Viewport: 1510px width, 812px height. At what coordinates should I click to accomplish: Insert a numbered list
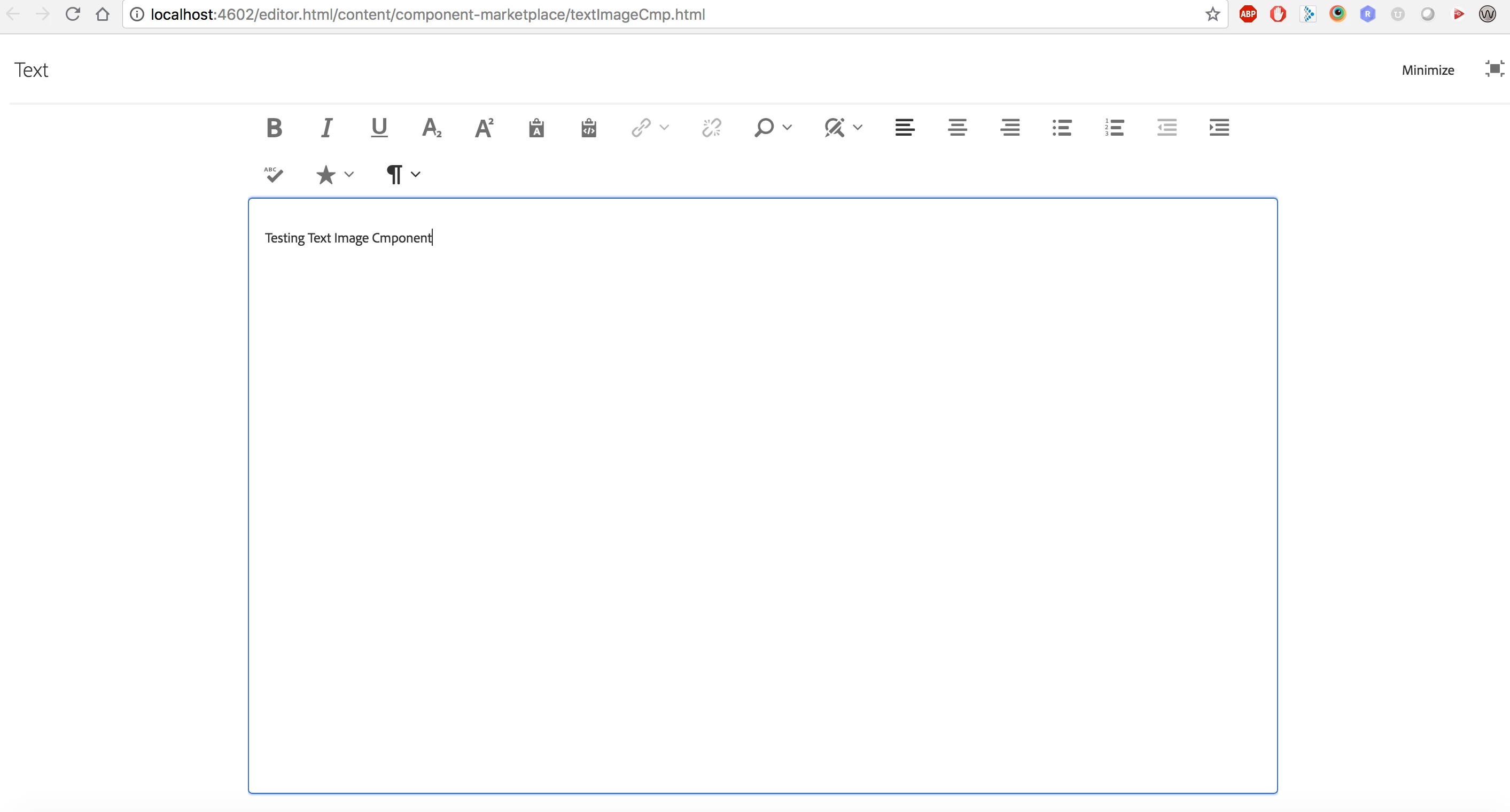pyautogui.click(x=1114, y=128)
